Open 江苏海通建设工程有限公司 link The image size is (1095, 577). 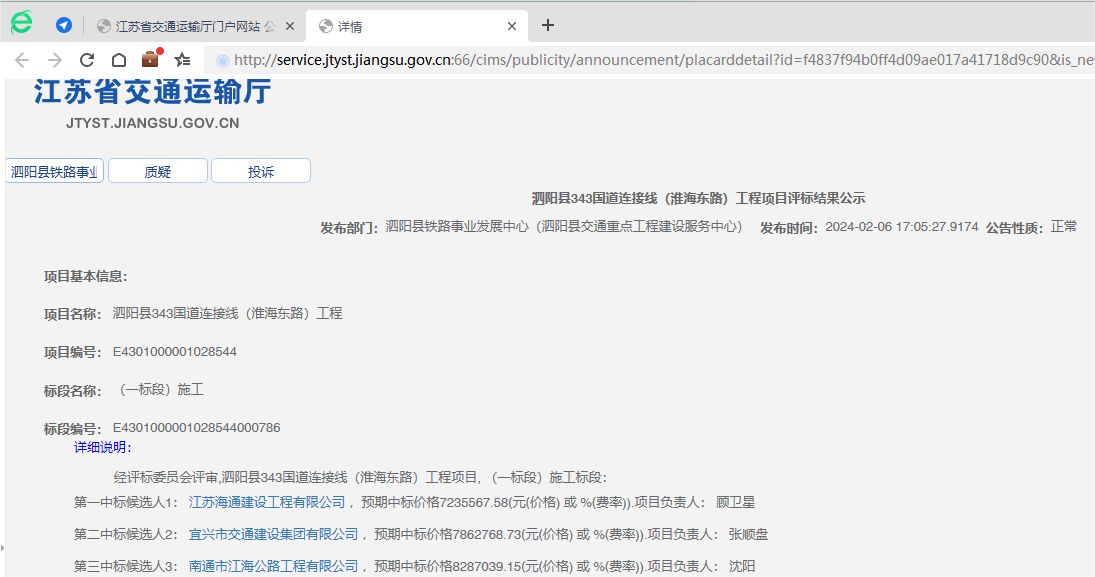(x=267, y=502)
